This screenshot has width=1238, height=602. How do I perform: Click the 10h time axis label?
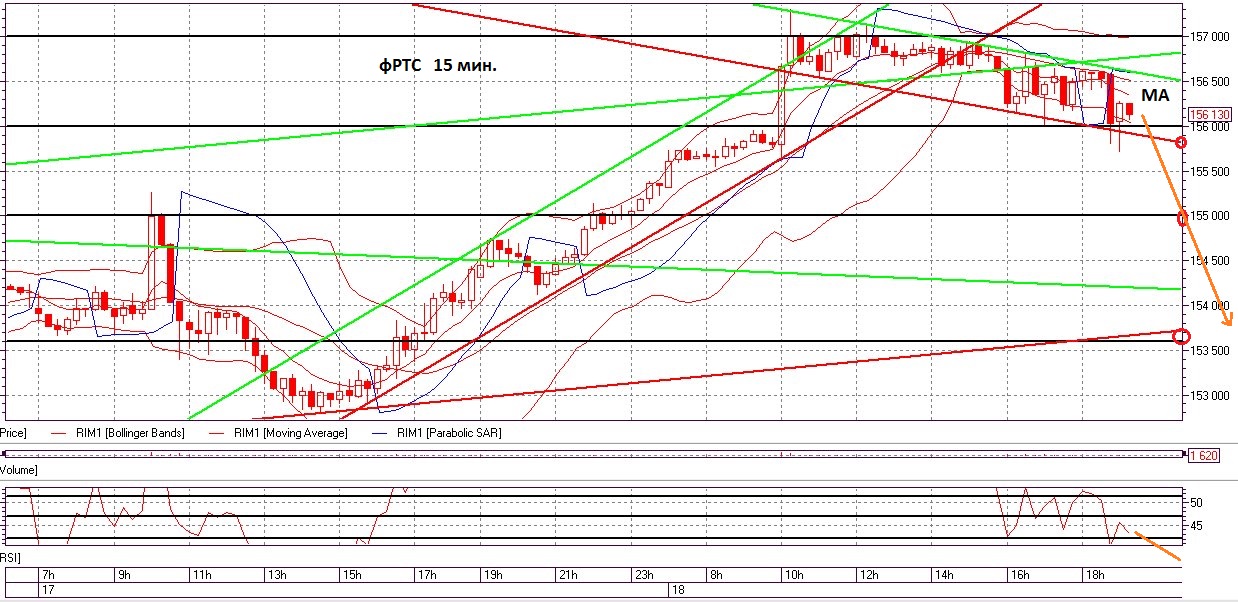[793, 576]
